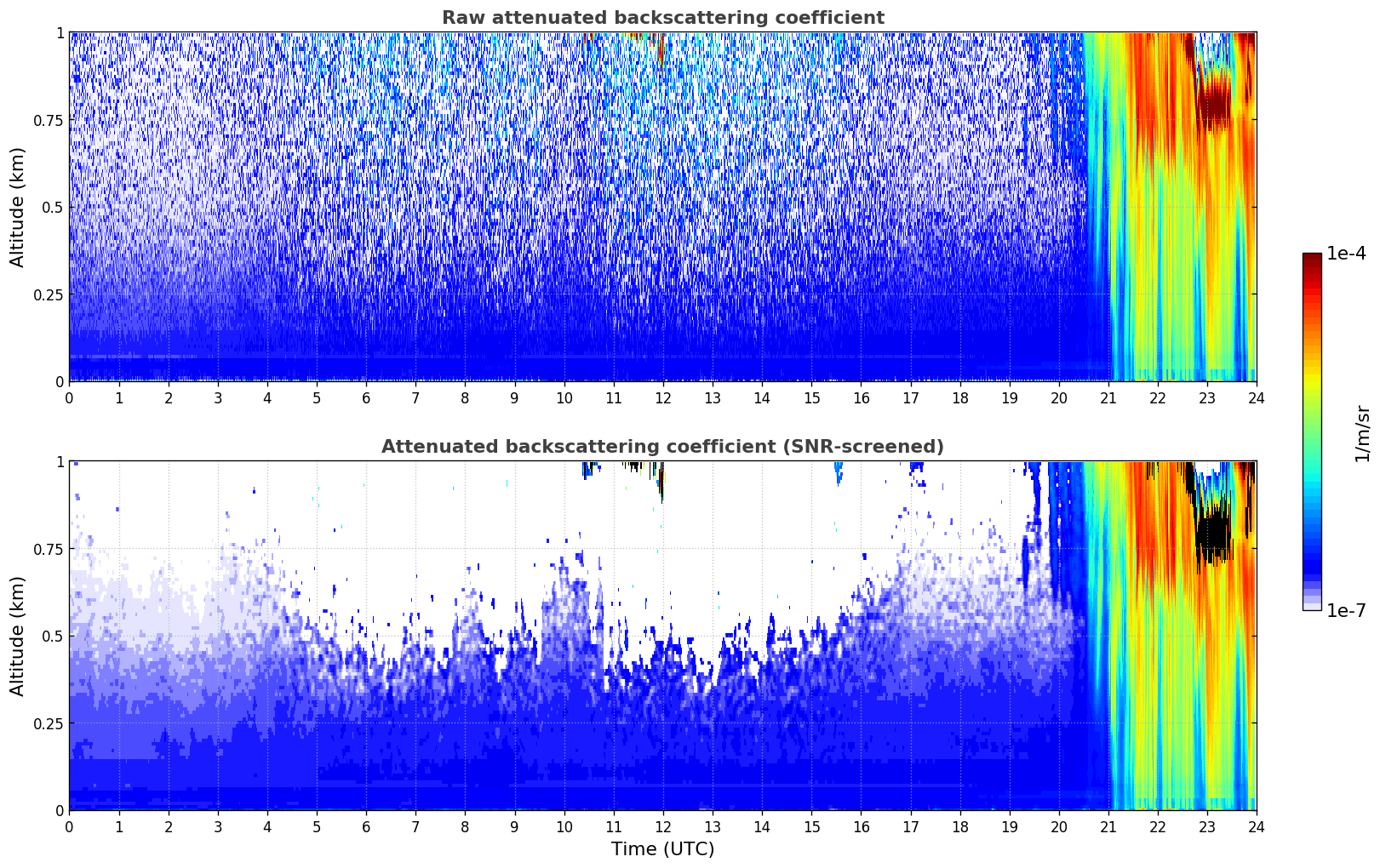Click the top plot's Altitude (km) label
Viewport: 1380px width, 868px height.
coord(18,207)
